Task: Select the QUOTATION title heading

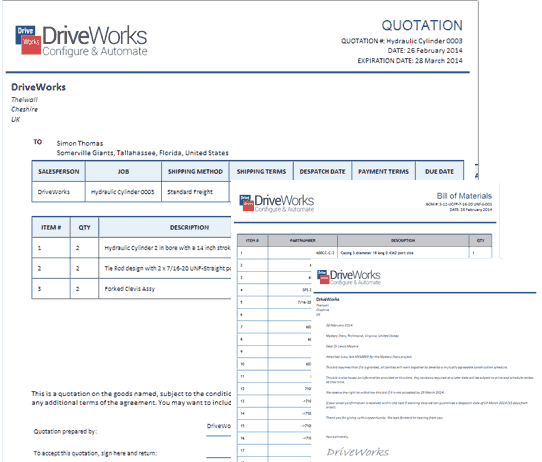Action: (x=422, y=25)
